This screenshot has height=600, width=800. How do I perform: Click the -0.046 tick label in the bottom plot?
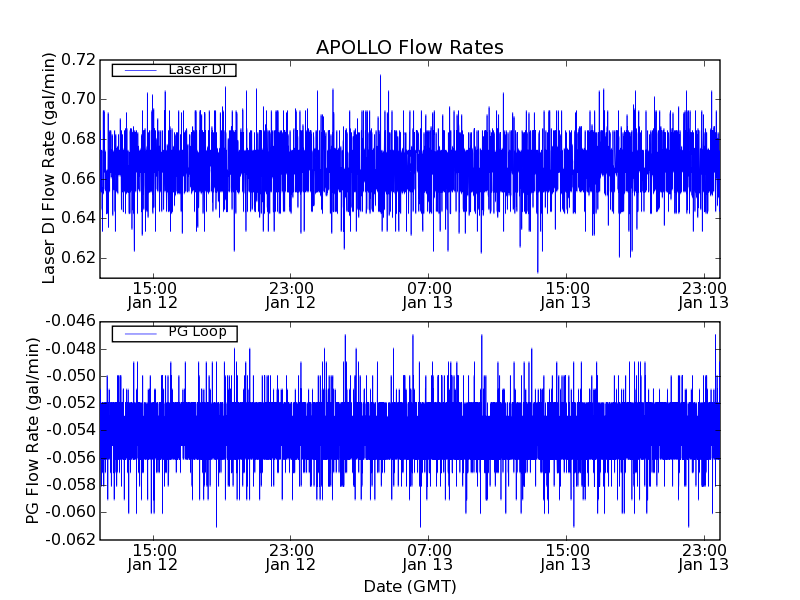(70, 321)
